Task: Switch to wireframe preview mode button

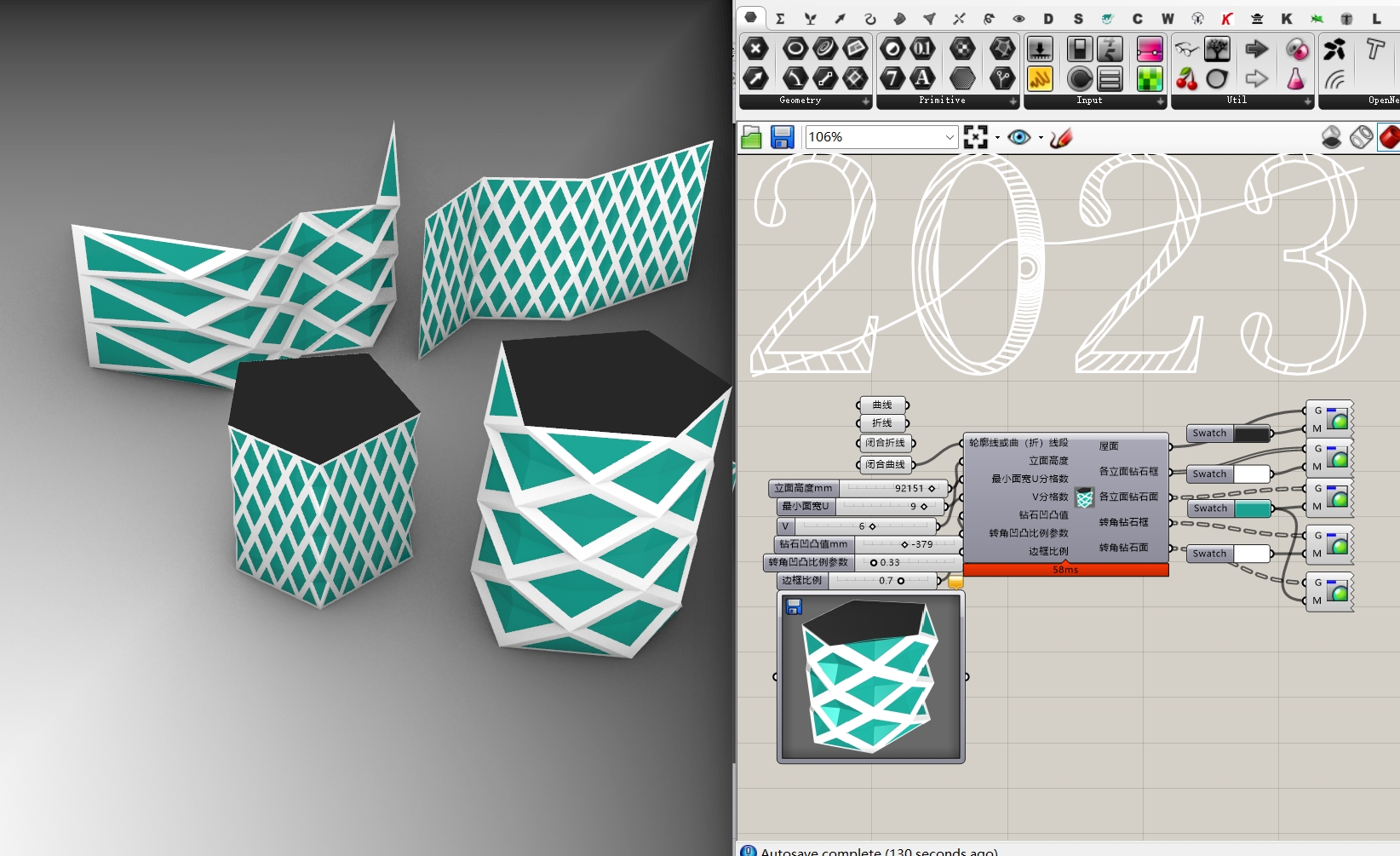Action: click(1361, 137)
